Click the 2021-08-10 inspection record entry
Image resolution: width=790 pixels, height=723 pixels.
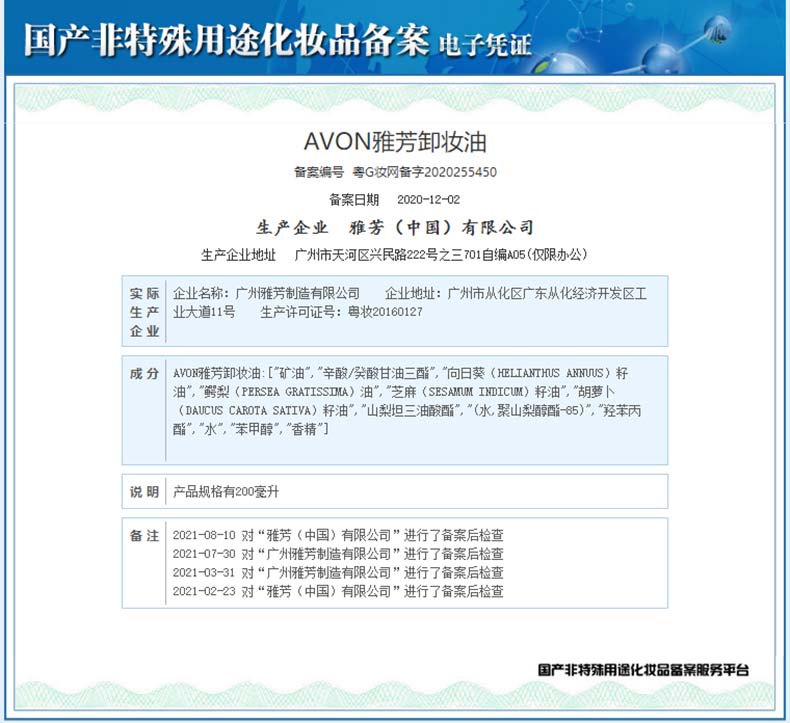[x=338, y=535]
